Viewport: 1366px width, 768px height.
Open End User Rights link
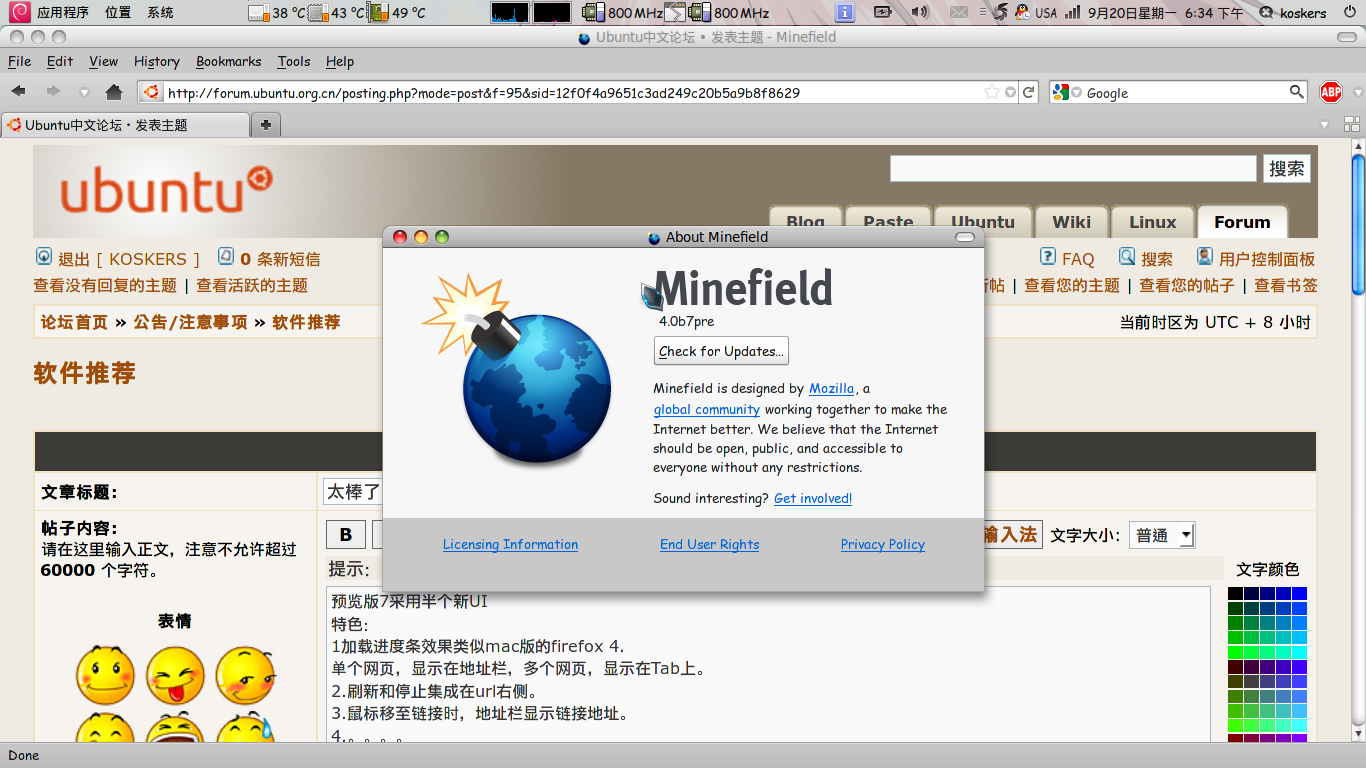(710, 544)
